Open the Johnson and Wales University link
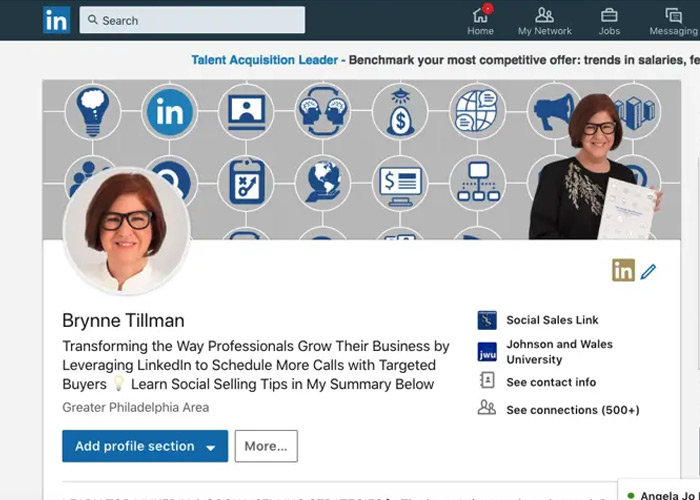The image size is (700, 500). coord(559,352)
